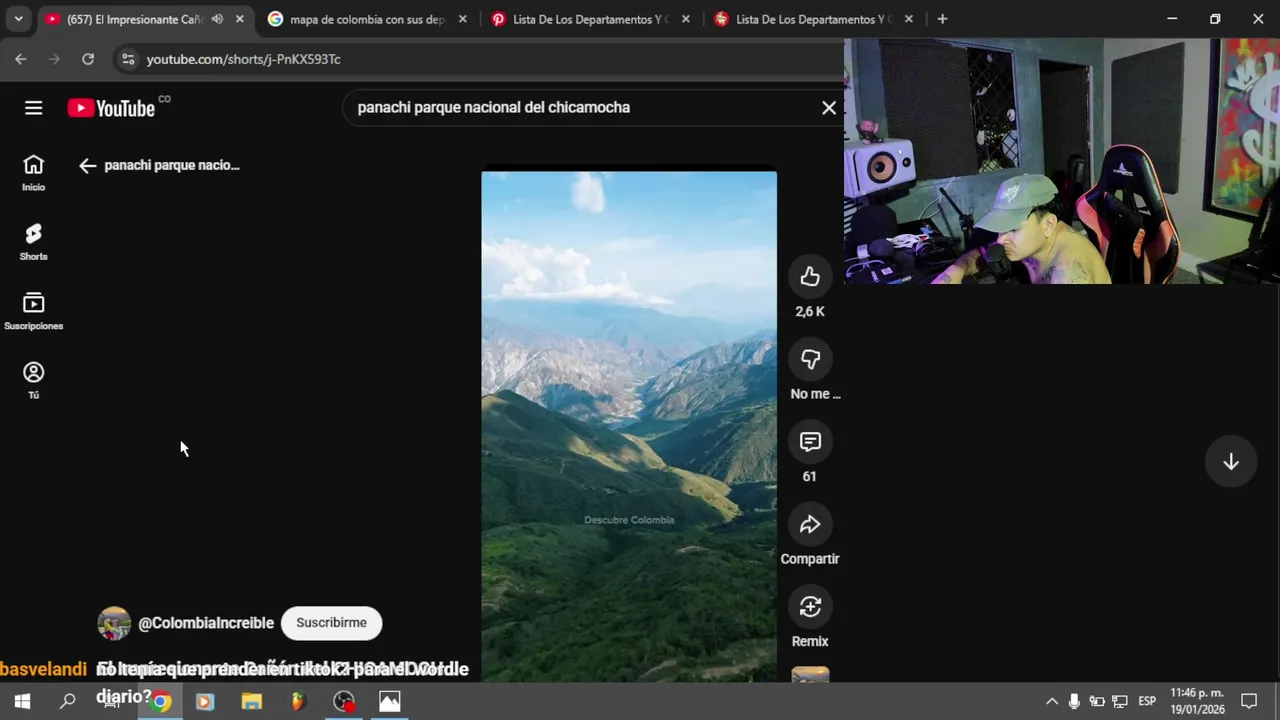Switch to the mapa de colombia Google tab
1280x720 pixels.
click(x=366, y=19)
